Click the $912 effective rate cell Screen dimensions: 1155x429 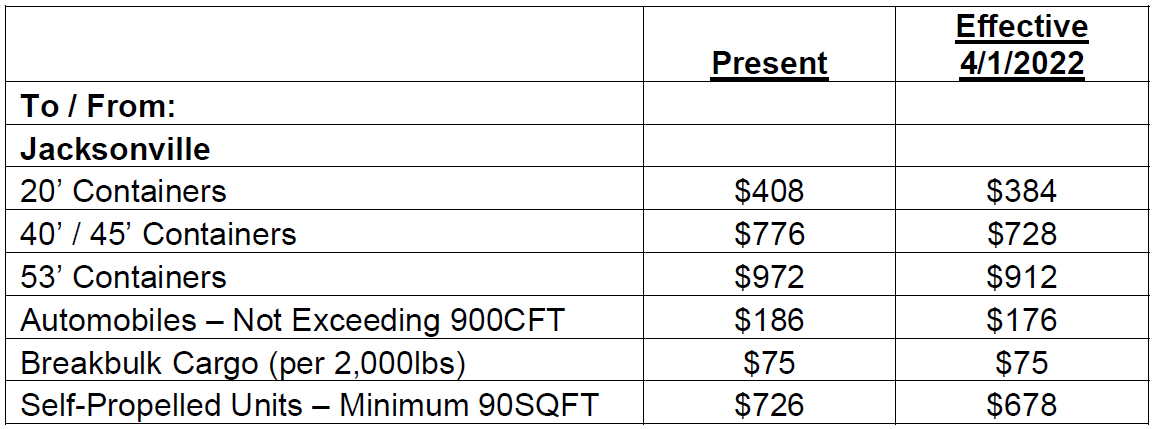1022,276
